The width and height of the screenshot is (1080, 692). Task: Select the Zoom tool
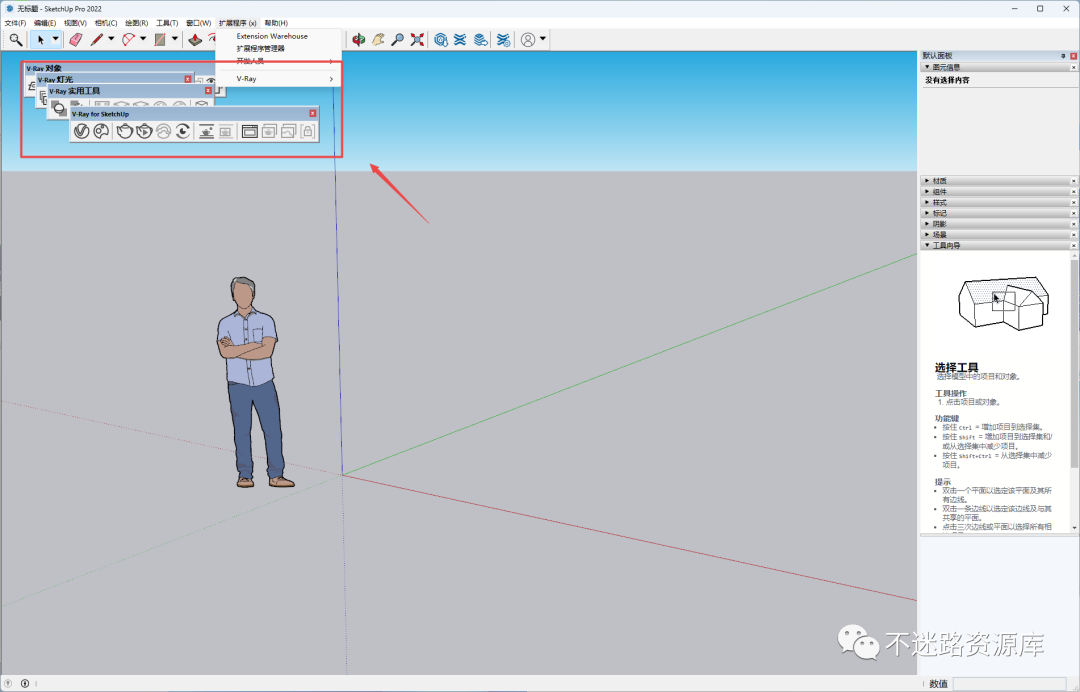coord(397,40)
